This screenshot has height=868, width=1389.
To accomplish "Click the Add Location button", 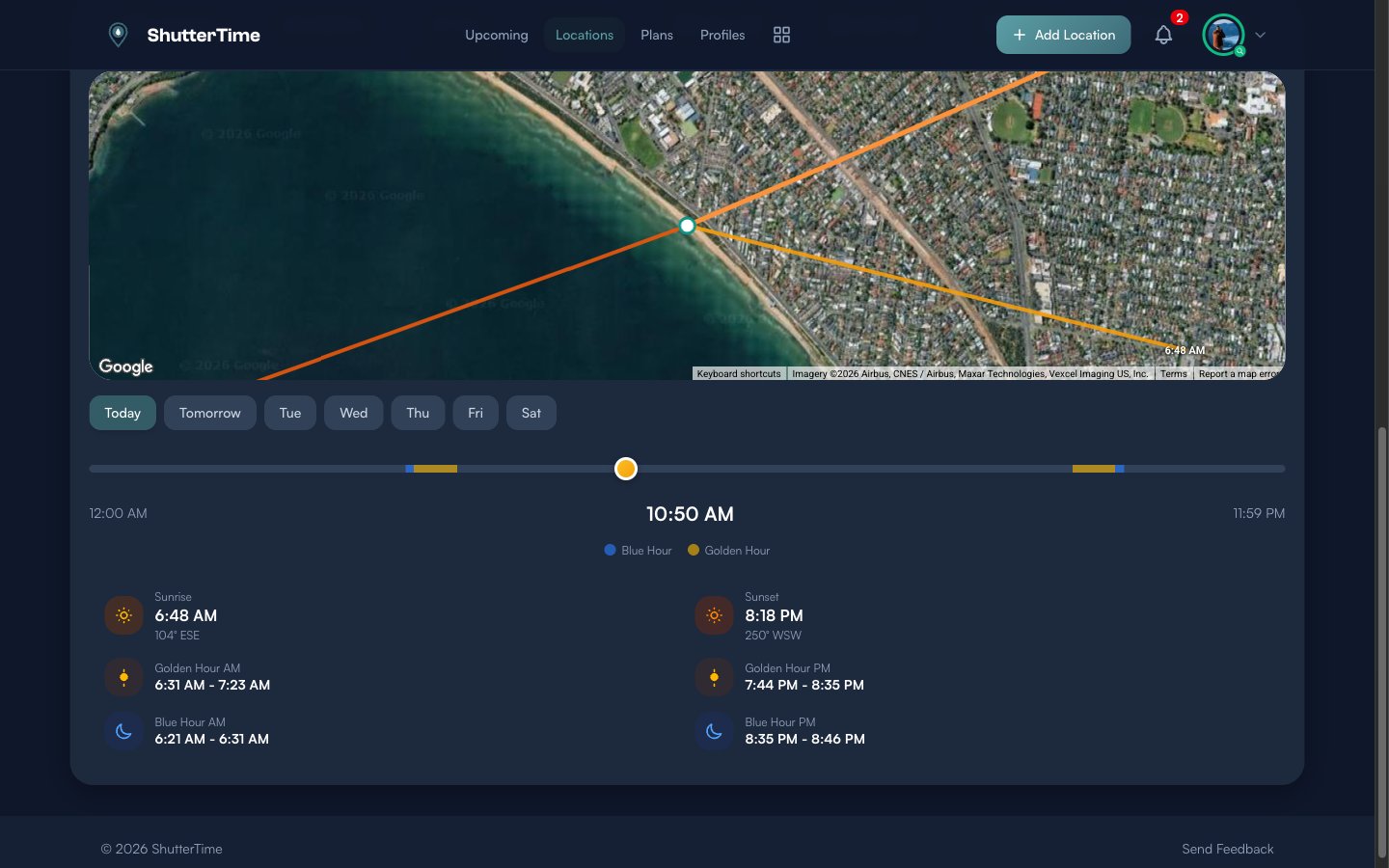I will pyautogui.click(x=1063, y=35).
